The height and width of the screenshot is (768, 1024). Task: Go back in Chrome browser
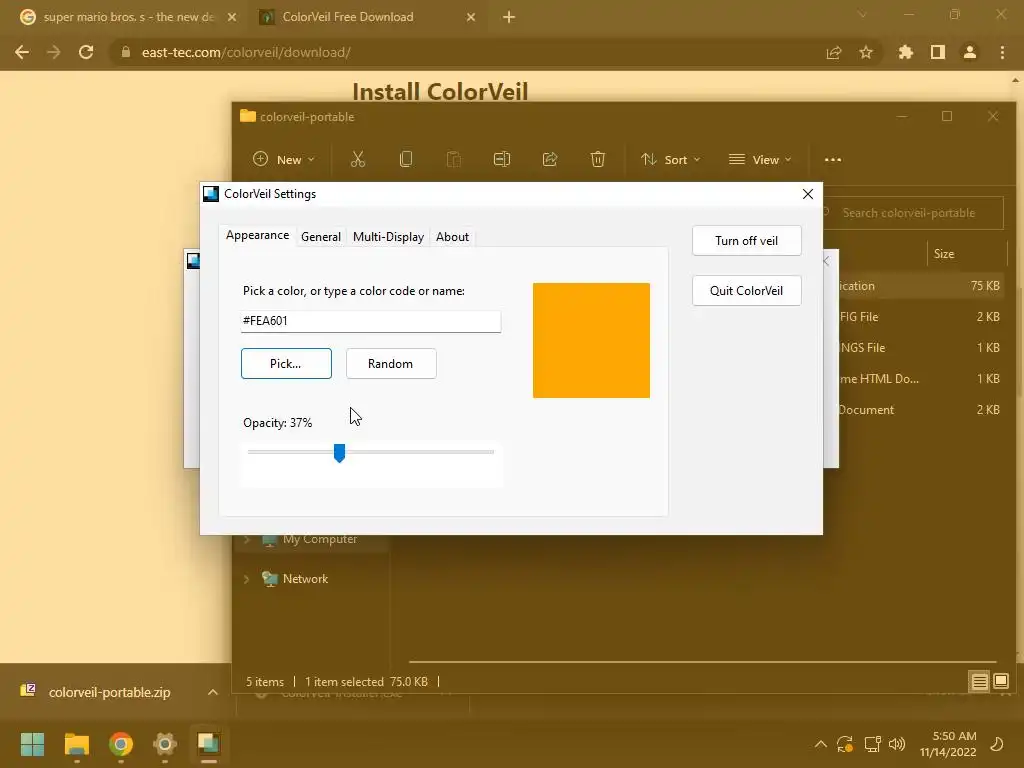pyautogui.click(x=22, y=52)
